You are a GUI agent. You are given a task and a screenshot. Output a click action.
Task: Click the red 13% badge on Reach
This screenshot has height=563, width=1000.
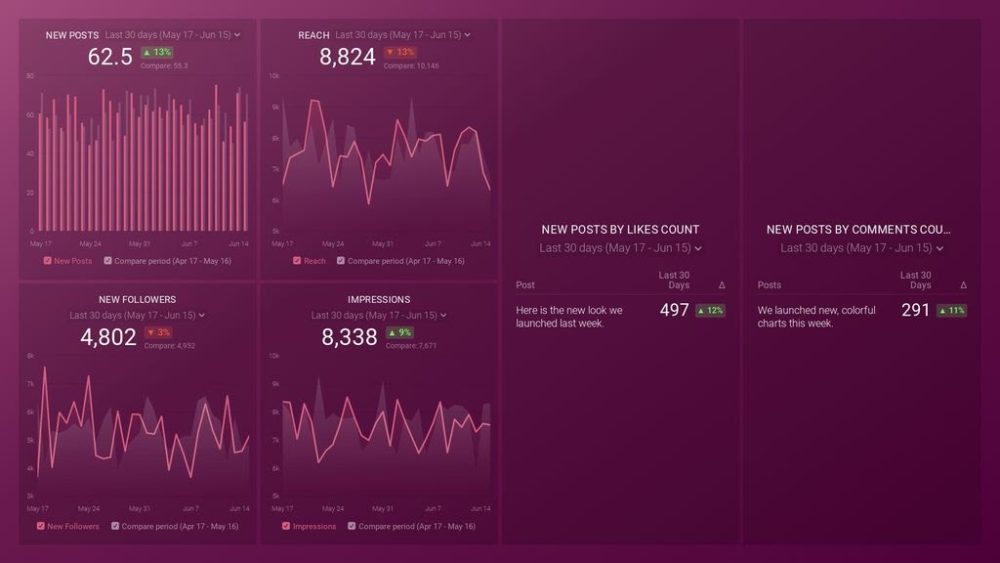[405, 52]
